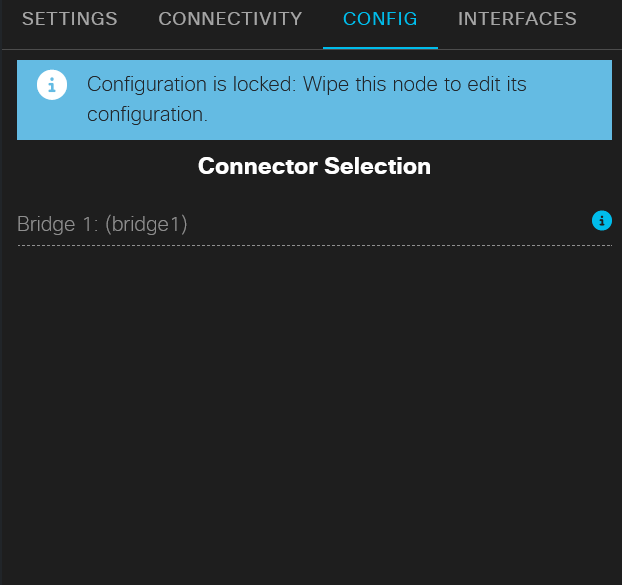The width and height of the screenshot is (622, 585).
Task: View CONNECTIVITY details via its tab
Action: (x=230, y=19)
